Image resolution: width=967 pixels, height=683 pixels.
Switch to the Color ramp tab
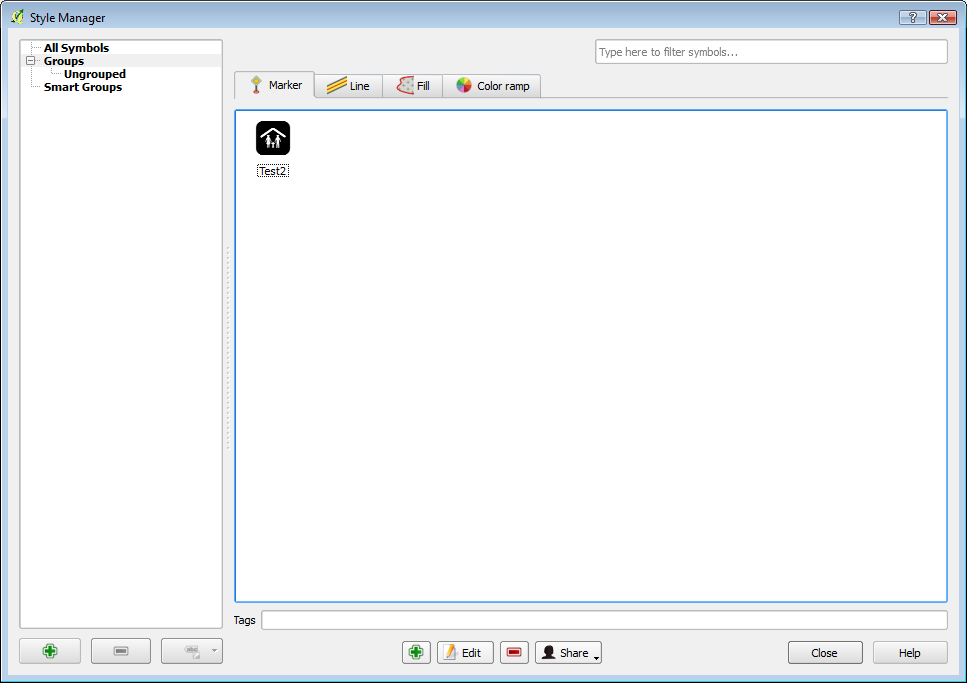coord(492,86)
